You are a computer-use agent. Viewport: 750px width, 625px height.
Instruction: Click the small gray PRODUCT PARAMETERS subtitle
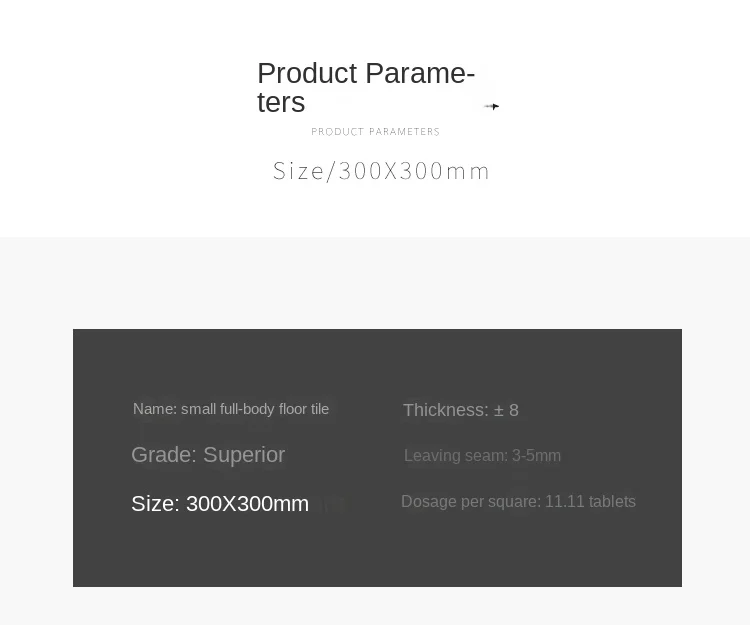(x=375, y=132)
